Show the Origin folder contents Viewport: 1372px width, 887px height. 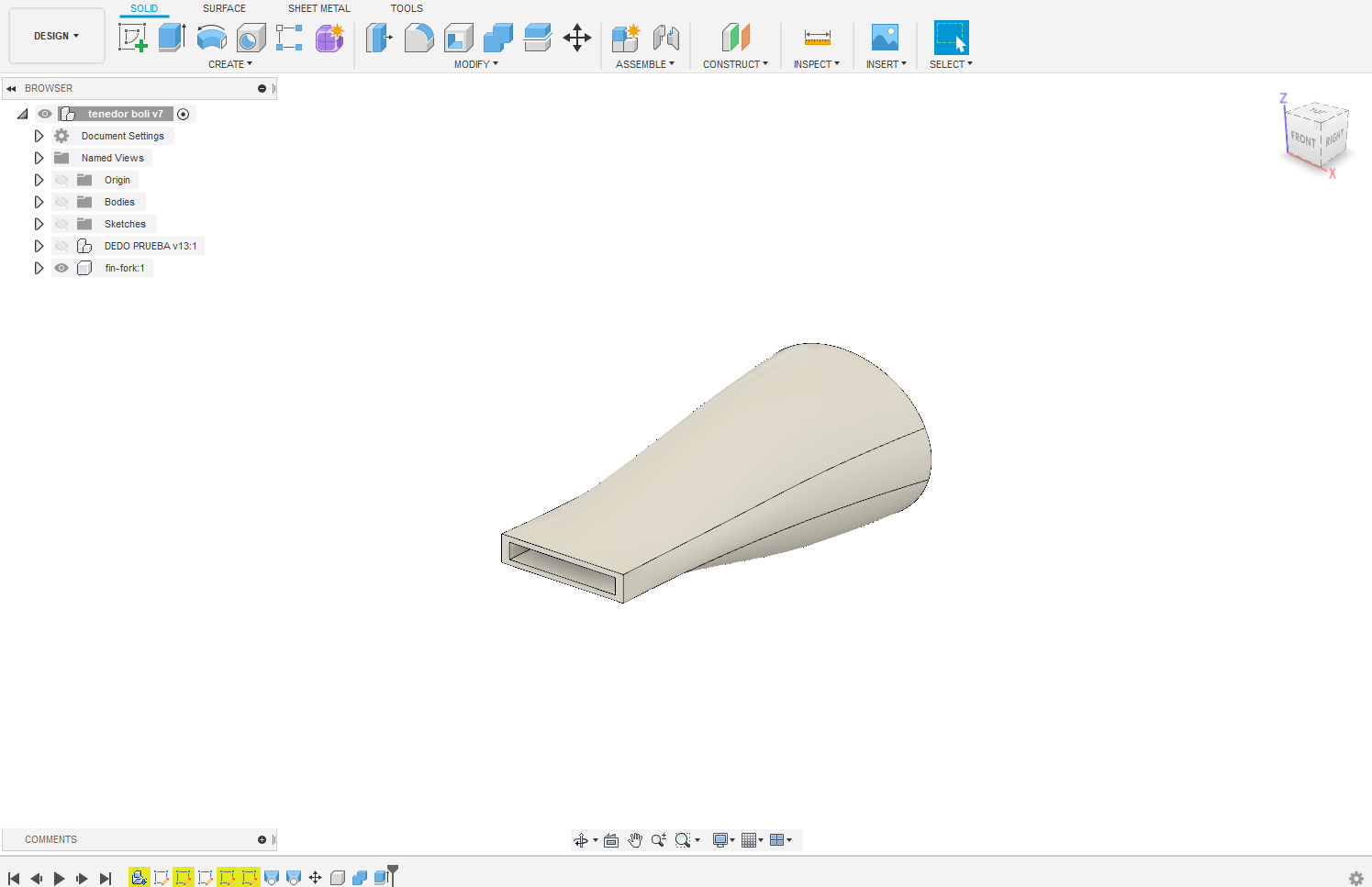[39, 179]
